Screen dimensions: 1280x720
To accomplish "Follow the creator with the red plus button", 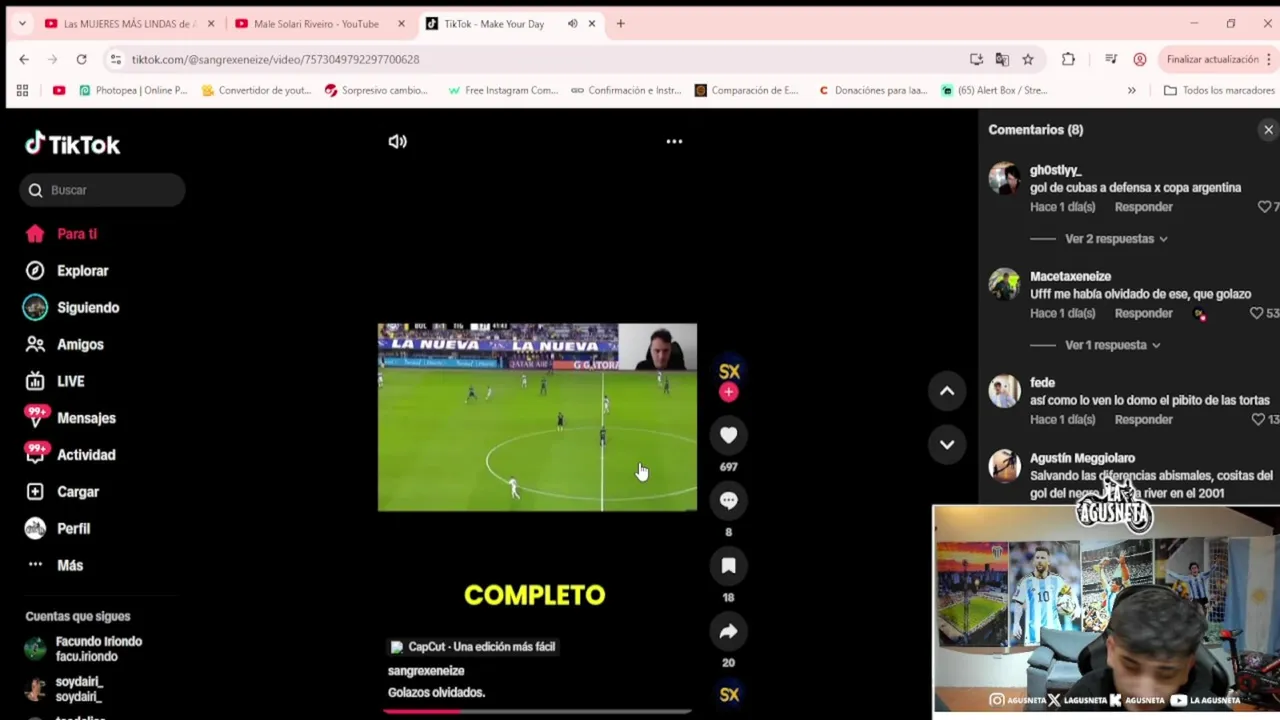I will 728,392.
